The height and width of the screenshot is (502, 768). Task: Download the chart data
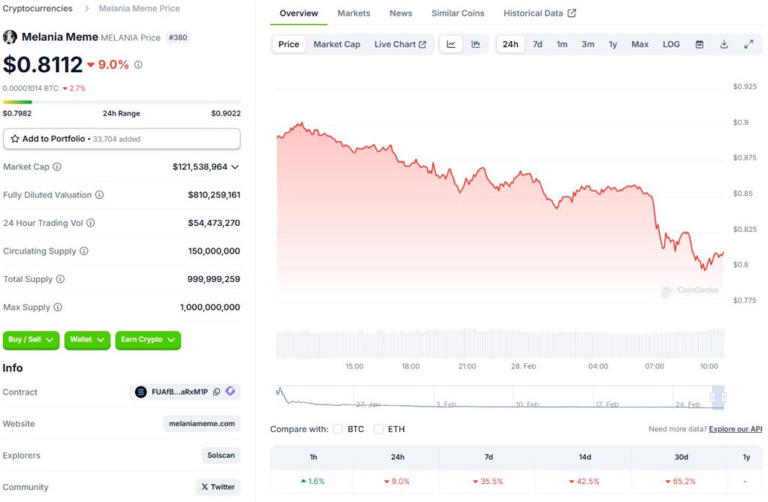(724, 44)
